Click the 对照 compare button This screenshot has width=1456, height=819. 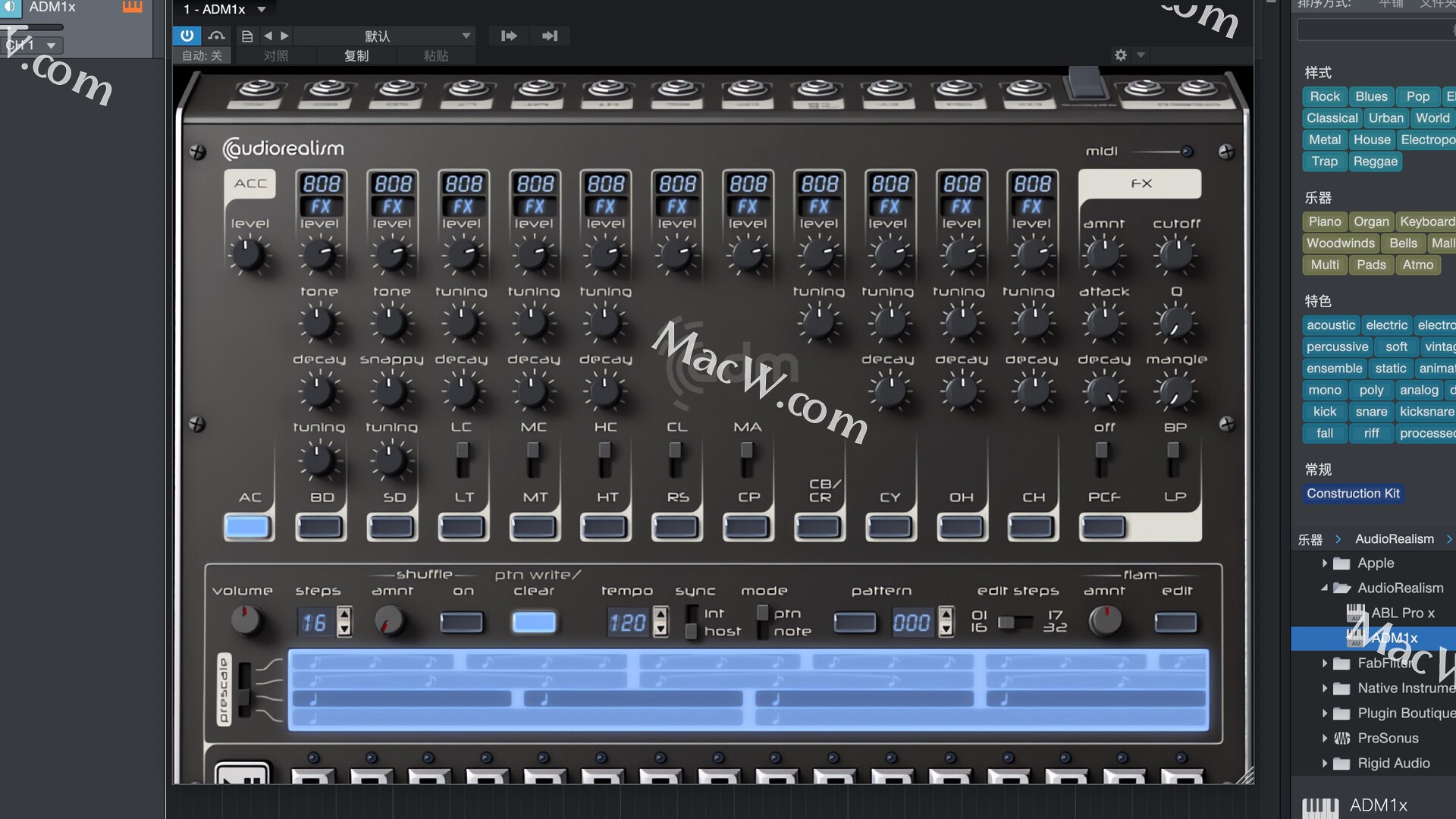click(276, 56)
